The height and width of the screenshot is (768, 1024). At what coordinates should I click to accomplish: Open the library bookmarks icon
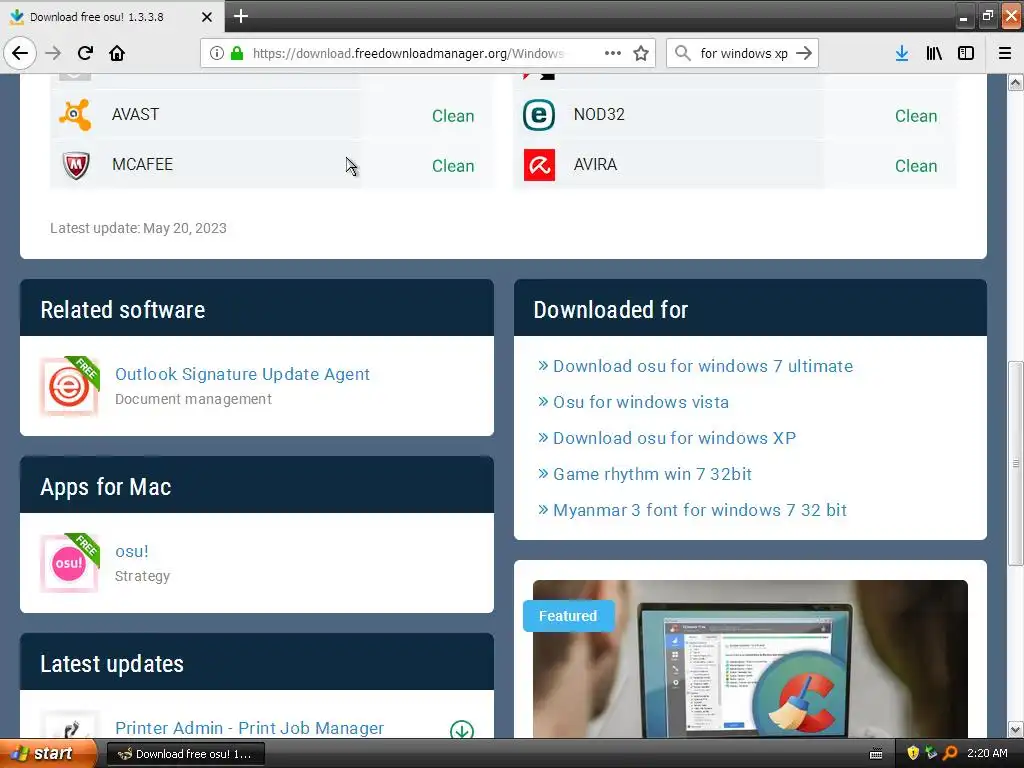tap(934, 53)
